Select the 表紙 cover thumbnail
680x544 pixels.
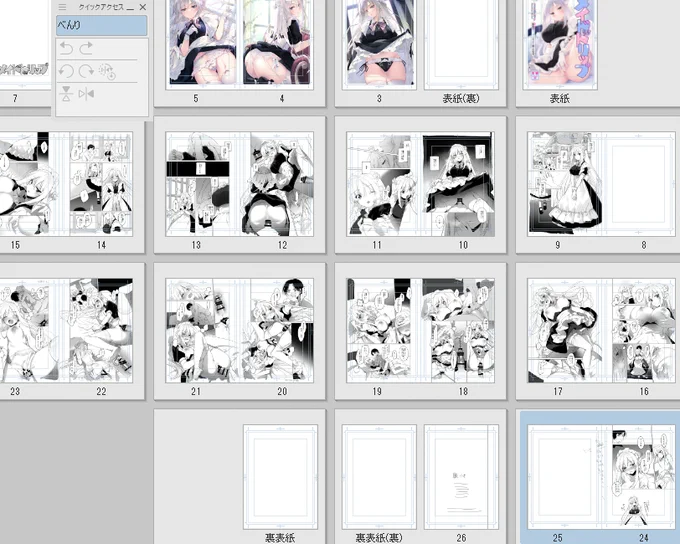tap(560, 43)
